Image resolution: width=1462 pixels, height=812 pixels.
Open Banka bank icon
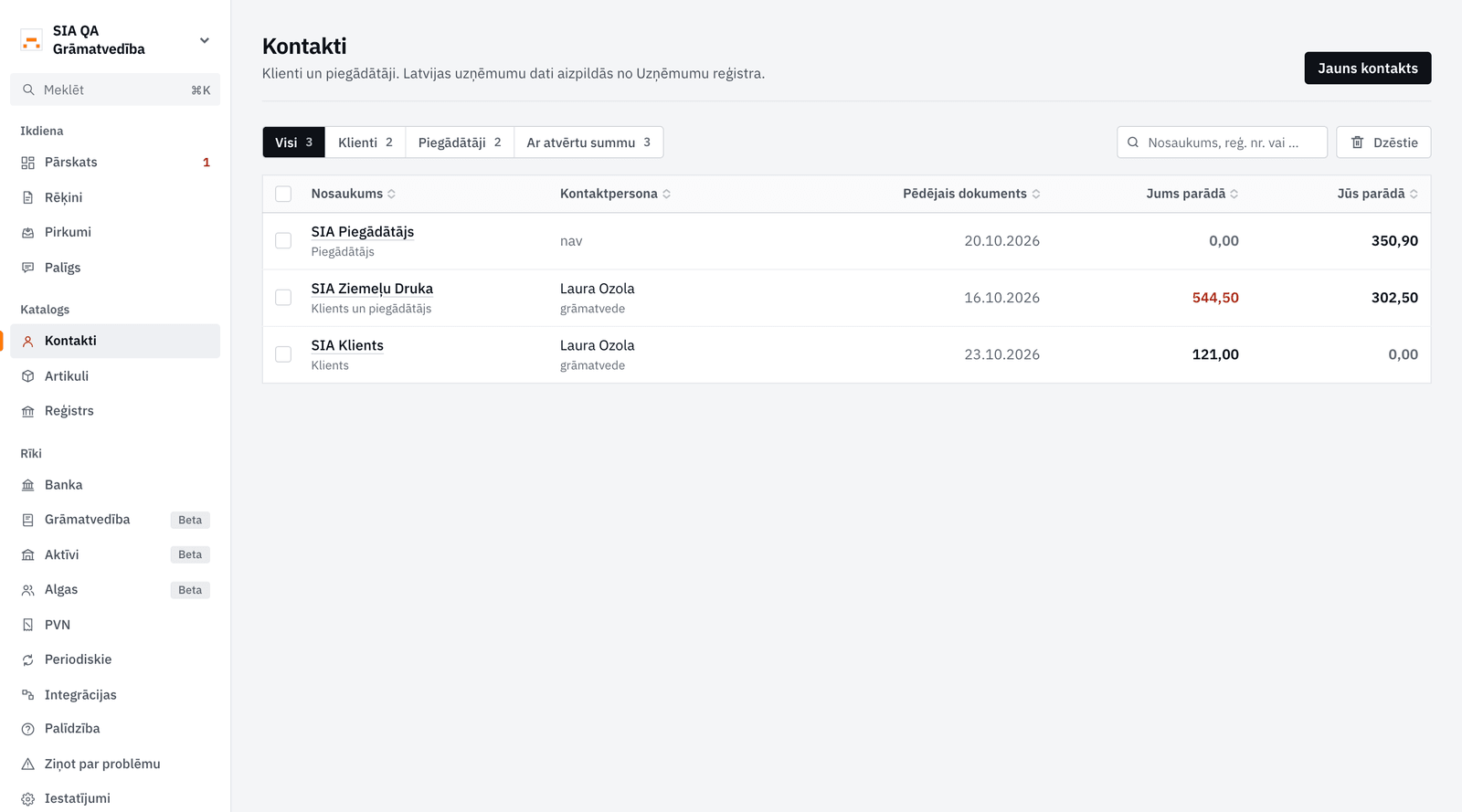click(x=28, y=485)
